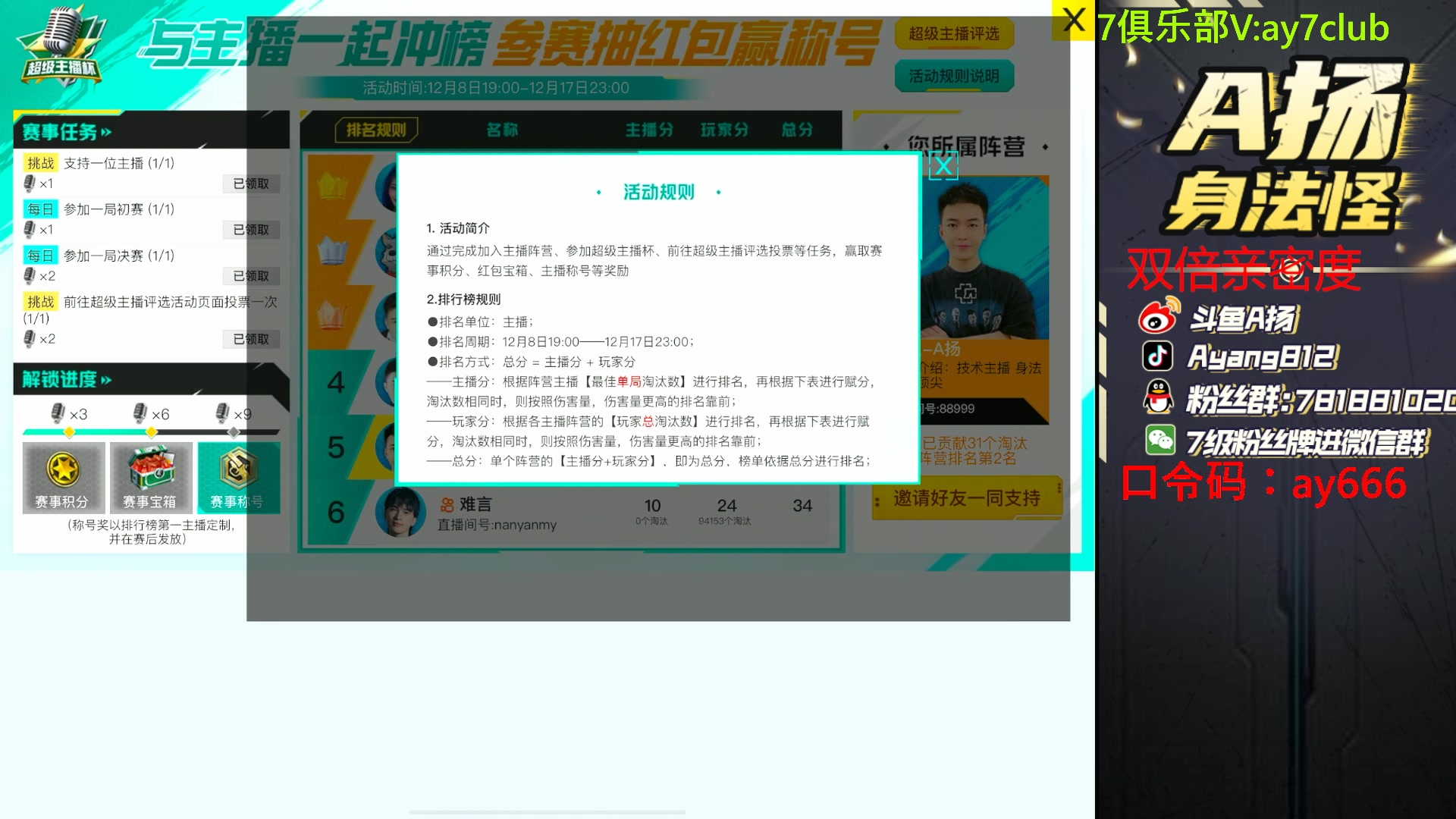Image resolution: width=1456 pixels, height=819 pixels.
Task: Open the 活动规则说明 button
Action: point(954,75)
